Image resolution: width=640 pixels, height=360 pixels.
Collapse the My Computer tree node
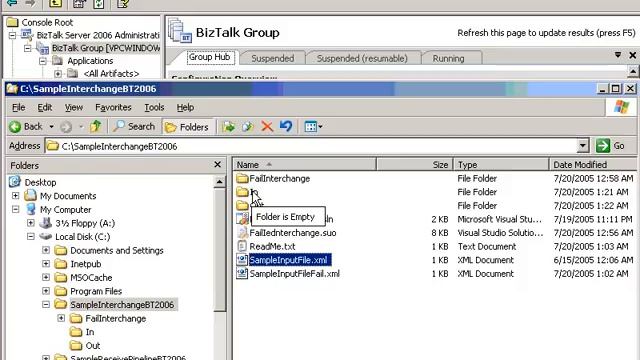pos(16,209)
